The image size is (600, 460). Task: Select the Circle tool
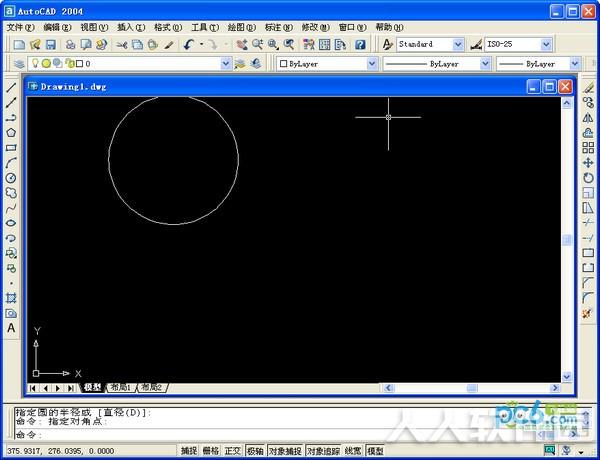click(11, 178)
